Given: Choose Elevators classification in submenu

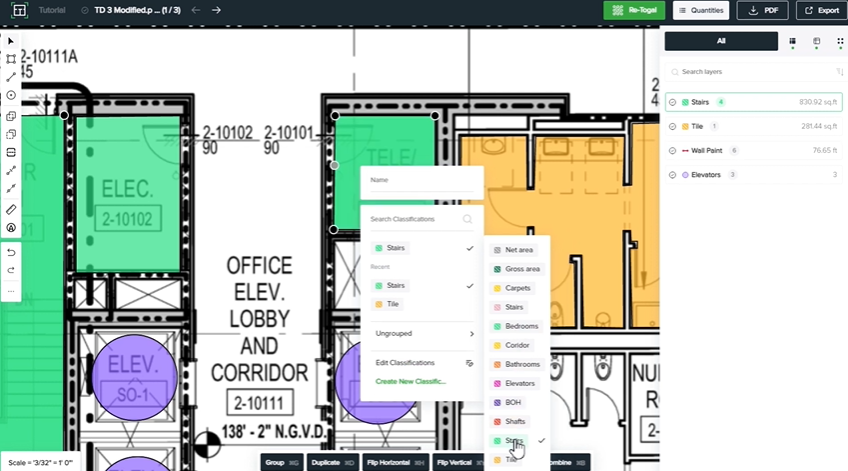Looking at the screenshot, I should 515,383.
